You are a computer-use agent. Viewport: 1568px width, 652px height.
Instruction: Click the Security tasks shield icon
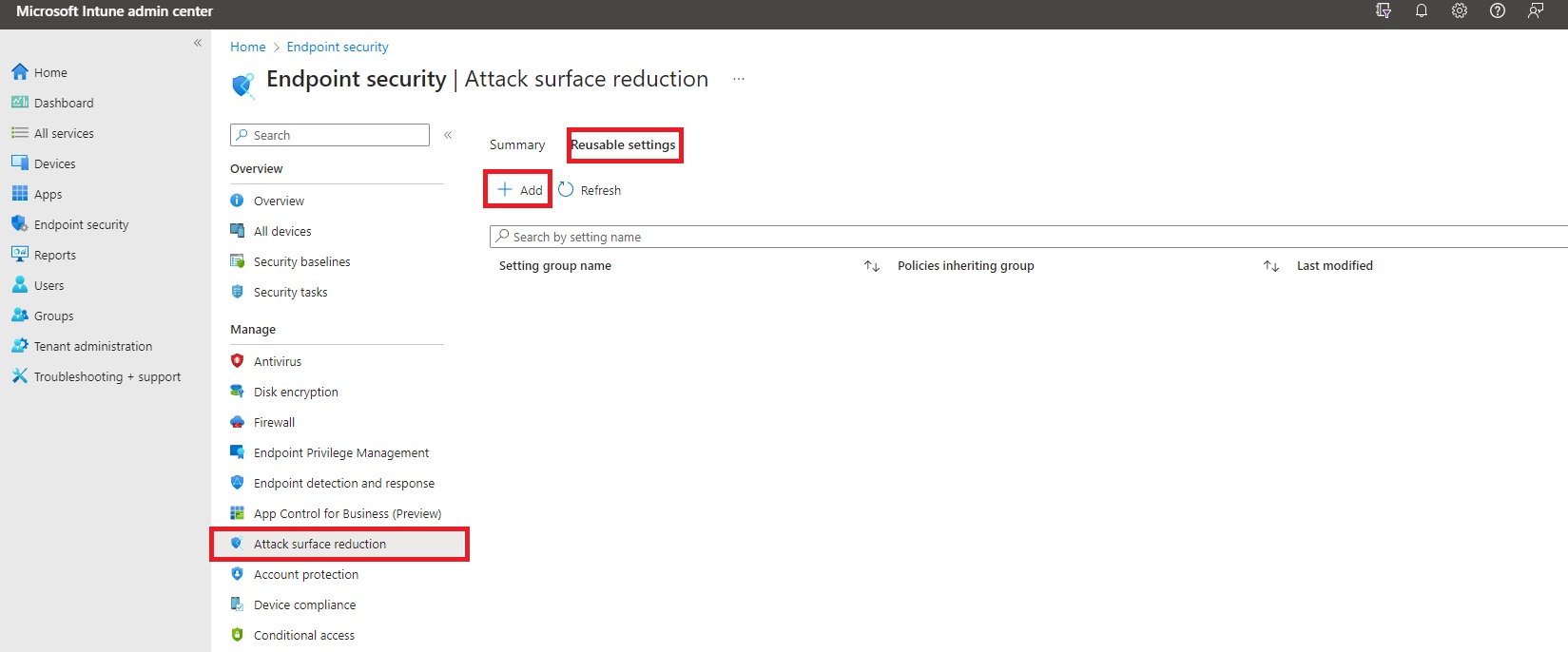click(x=238, y=292)
